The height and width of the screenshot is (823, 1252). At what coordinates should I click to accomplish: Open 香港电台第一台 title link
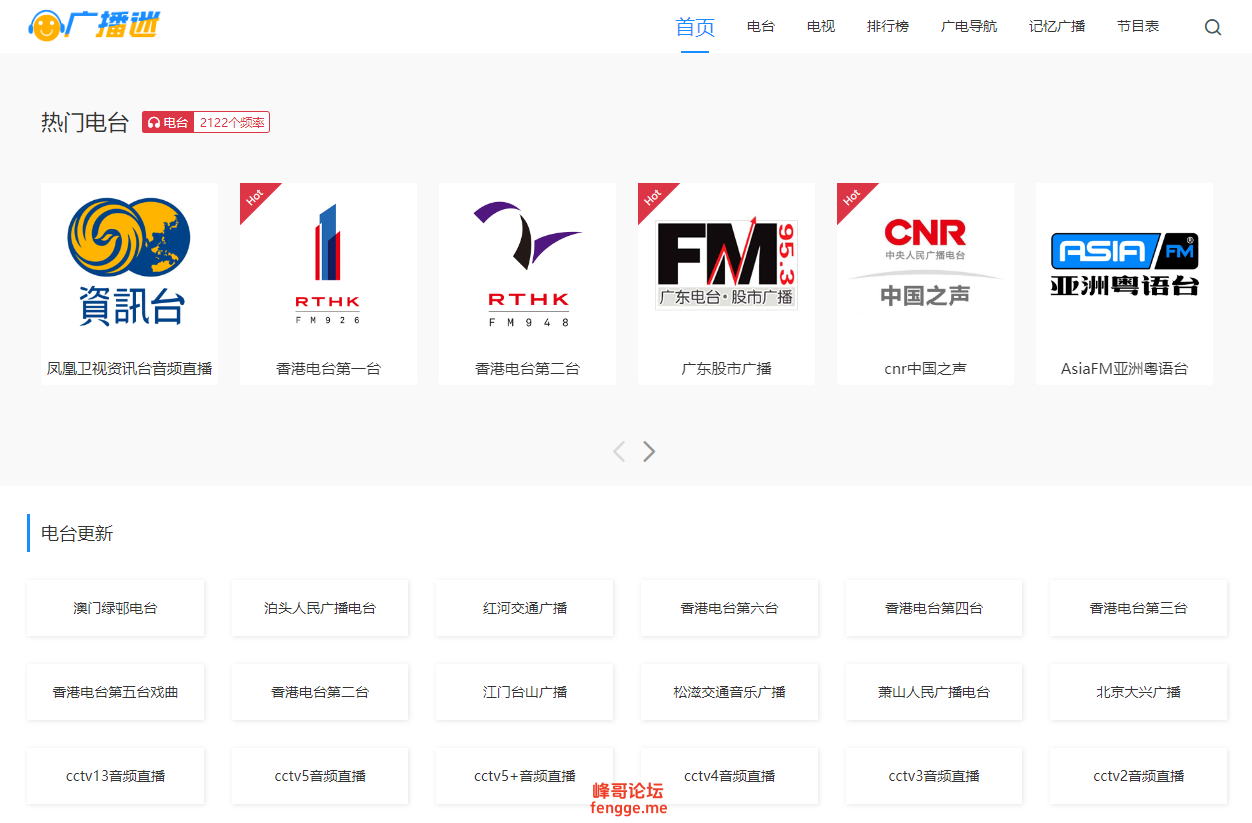pyautogui.click(x=328, y=368)
